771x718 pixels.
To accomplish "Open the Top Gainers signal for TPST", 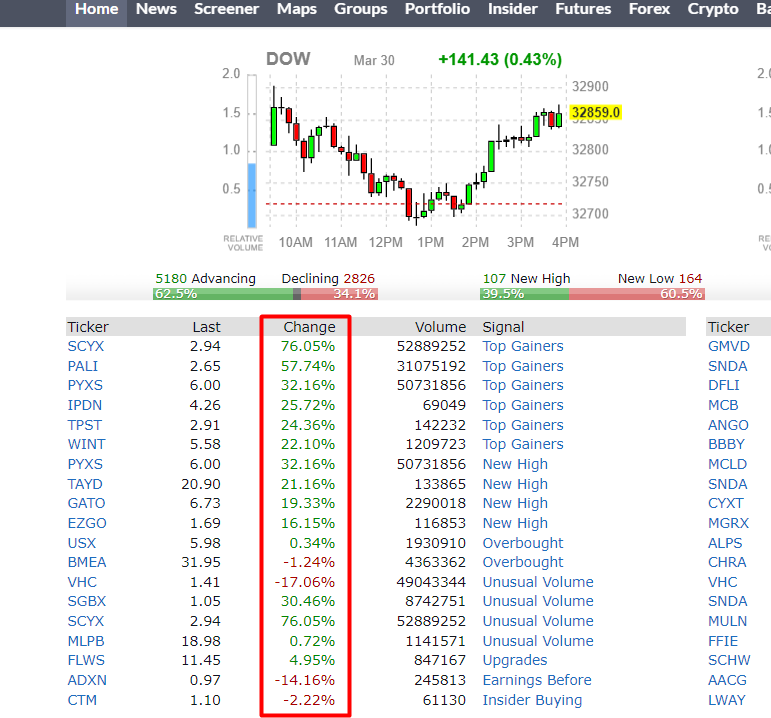I will click(522, 425).
